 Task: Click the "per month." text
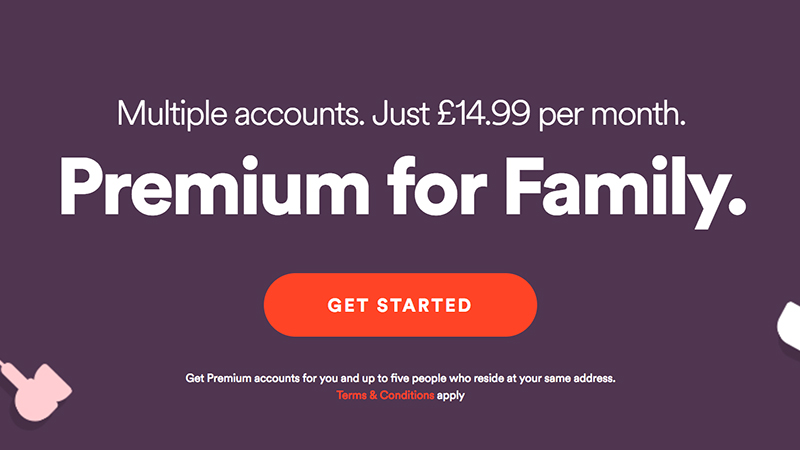[x=612, y=115]
